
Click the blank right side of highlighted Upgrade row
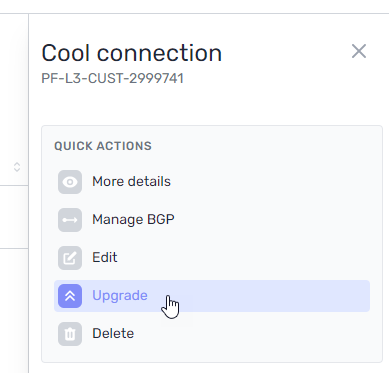[x=273, y=296]
